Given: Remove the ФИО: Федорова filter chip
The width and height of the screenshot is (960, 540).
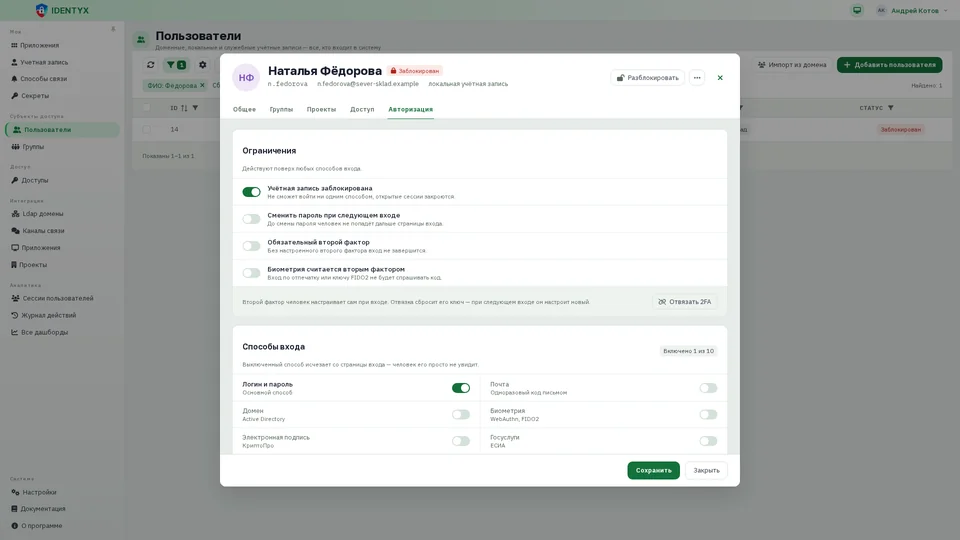Looking at the screenshot, I should (x=202, y=86).
